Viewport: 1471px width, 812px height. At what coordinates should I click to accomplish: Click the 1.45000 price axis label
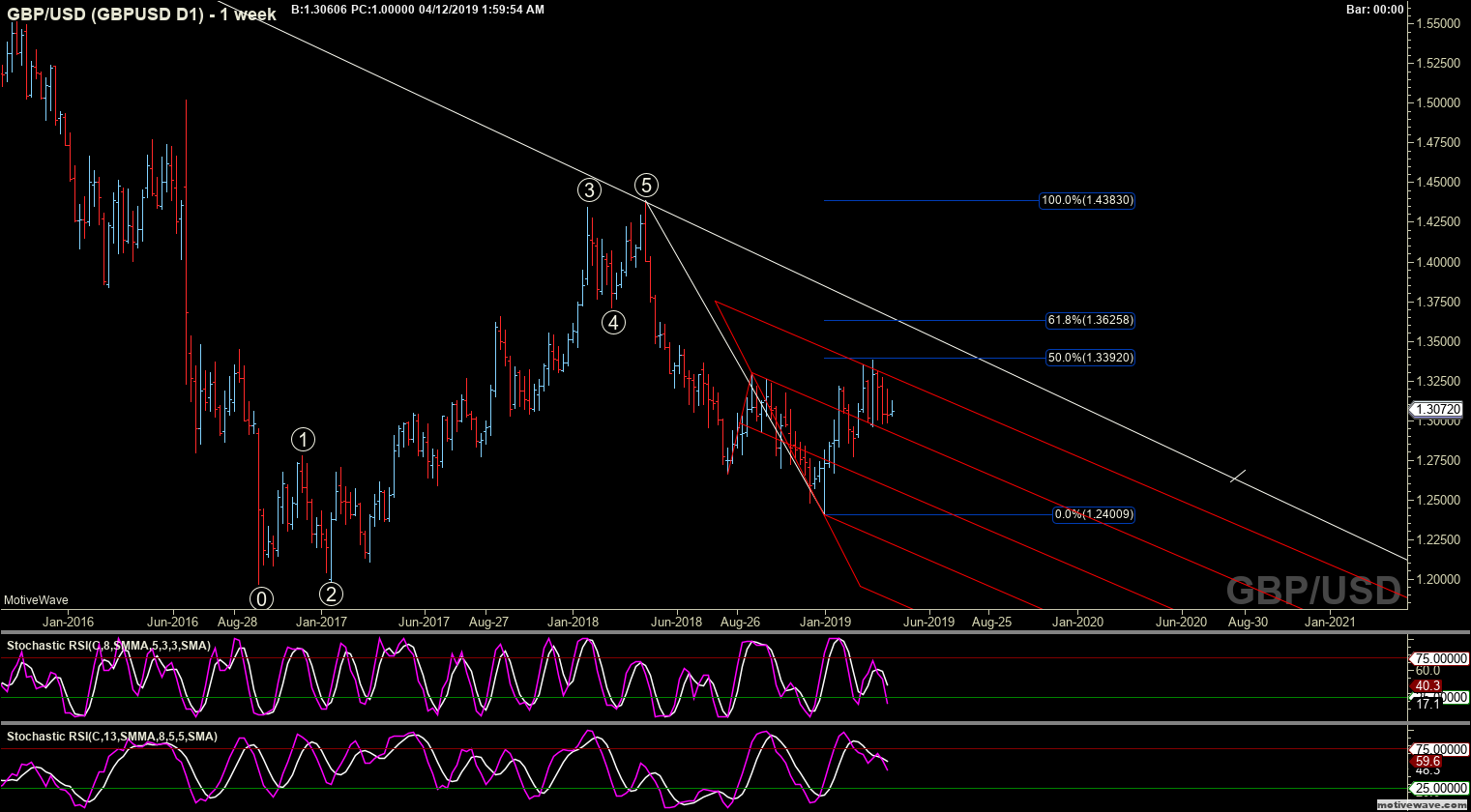[x=1437, y=182]
